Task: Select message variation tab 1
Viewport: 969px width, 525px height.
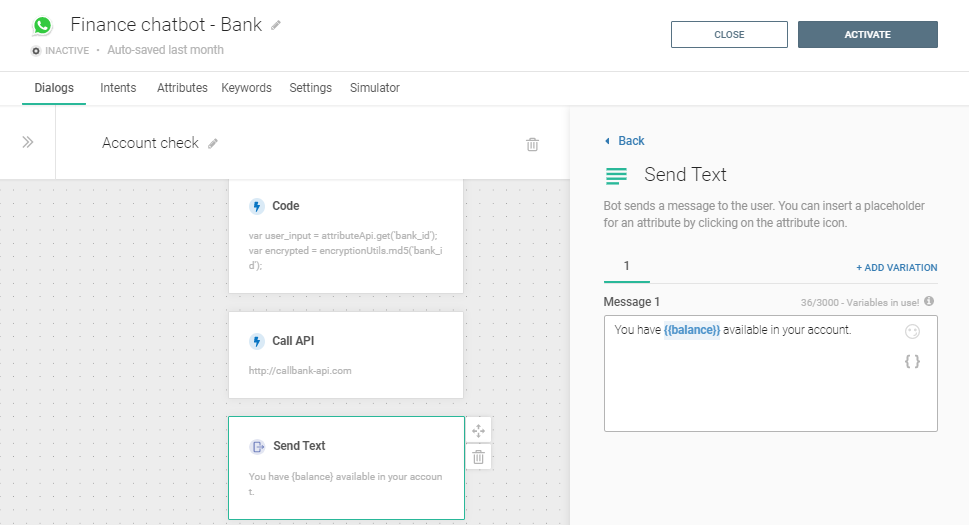Action: (627, 267)
